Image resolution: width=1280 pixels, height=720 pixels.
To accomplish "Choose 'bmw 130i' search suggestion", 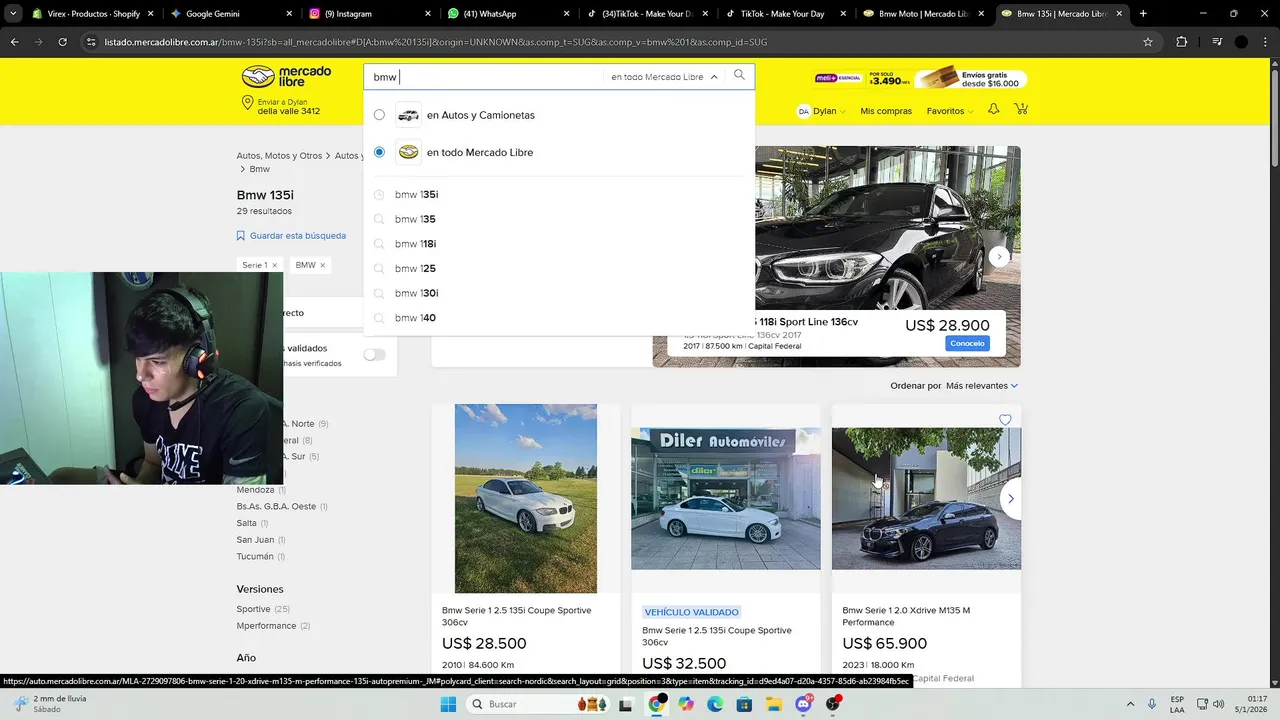I will pyautogui.click(x=416, y=293).
